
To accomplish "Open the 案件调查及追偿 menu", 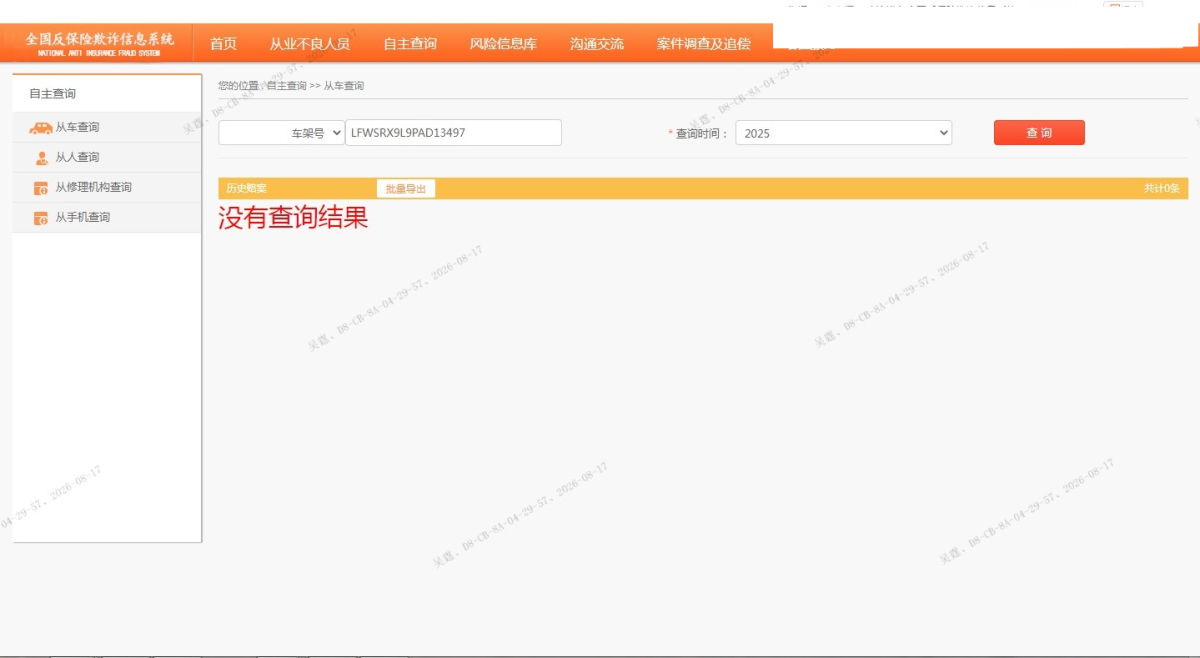I will [703, 43].
